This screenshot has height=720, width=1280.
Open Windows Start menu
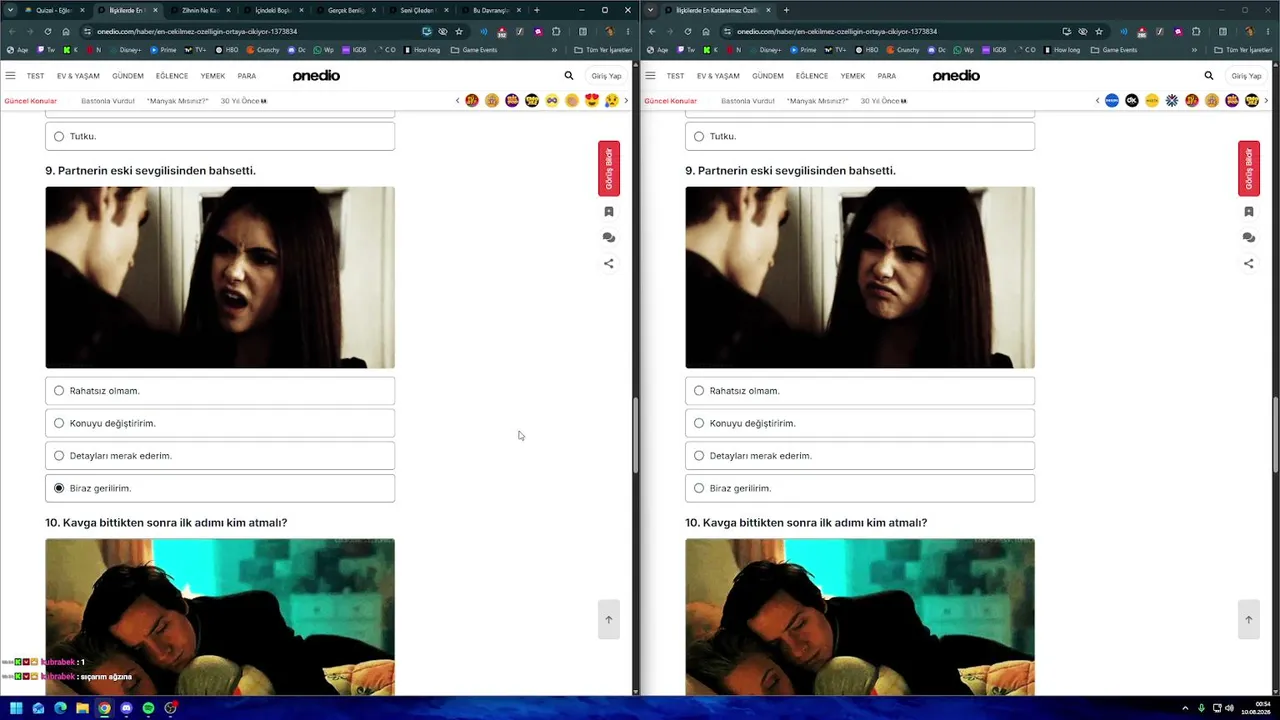pos(16,708)
